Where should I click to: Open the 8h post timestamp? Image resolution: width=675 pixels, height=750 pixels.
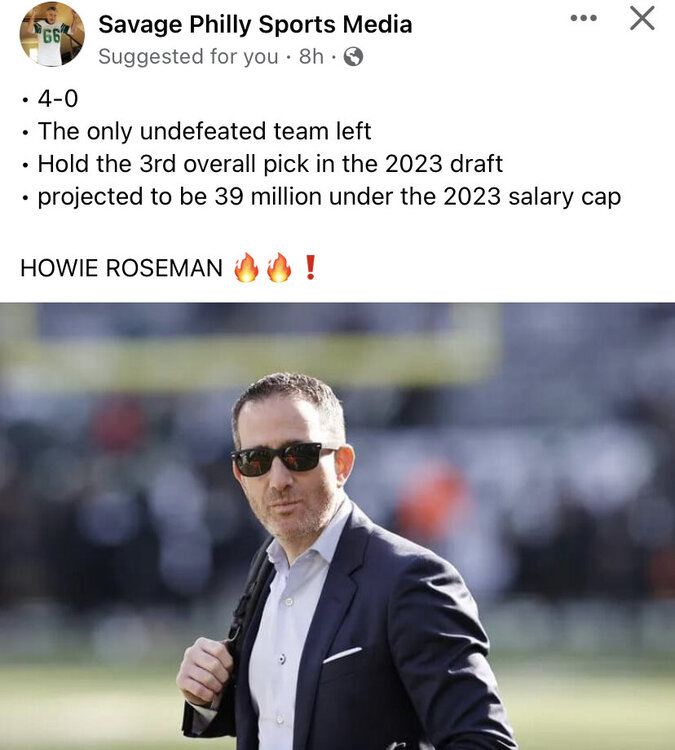tap(311, 57)
